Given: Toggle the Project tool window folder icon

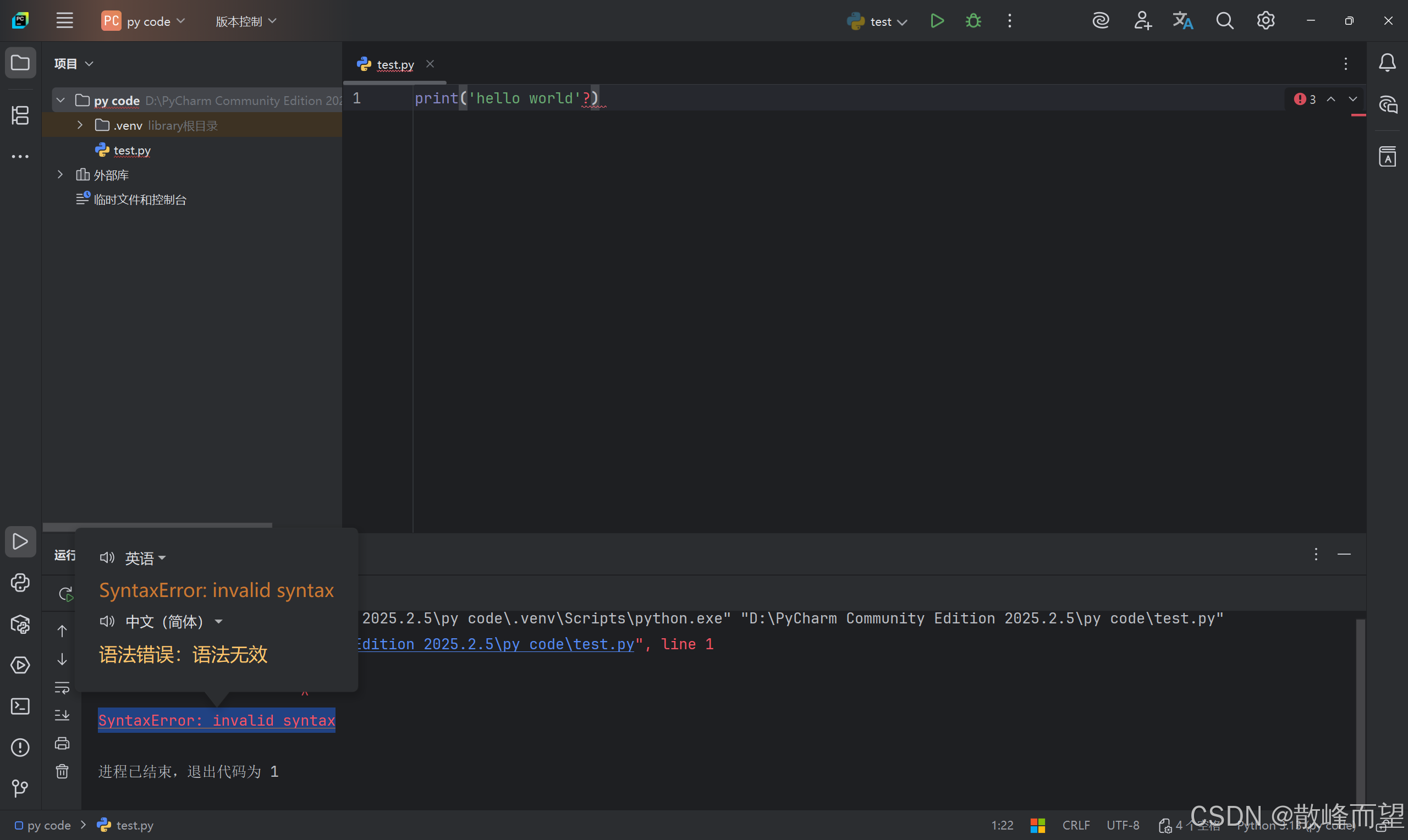Looking at the screenshot, I should tap(20, 62).
